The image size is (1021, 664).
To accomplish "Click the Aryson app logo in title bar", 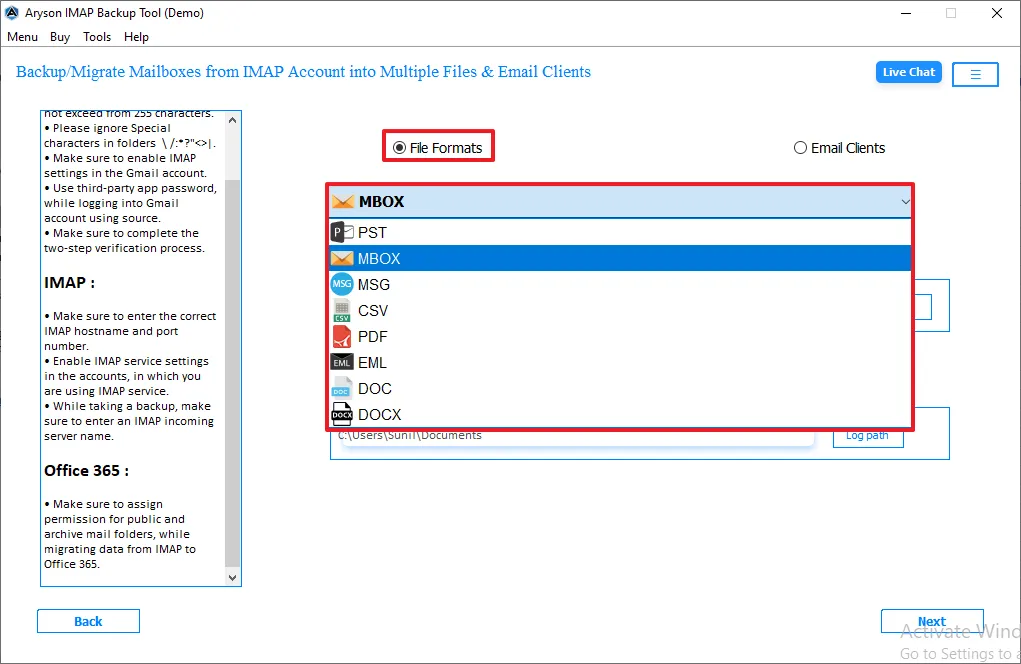I will [12, 12].
